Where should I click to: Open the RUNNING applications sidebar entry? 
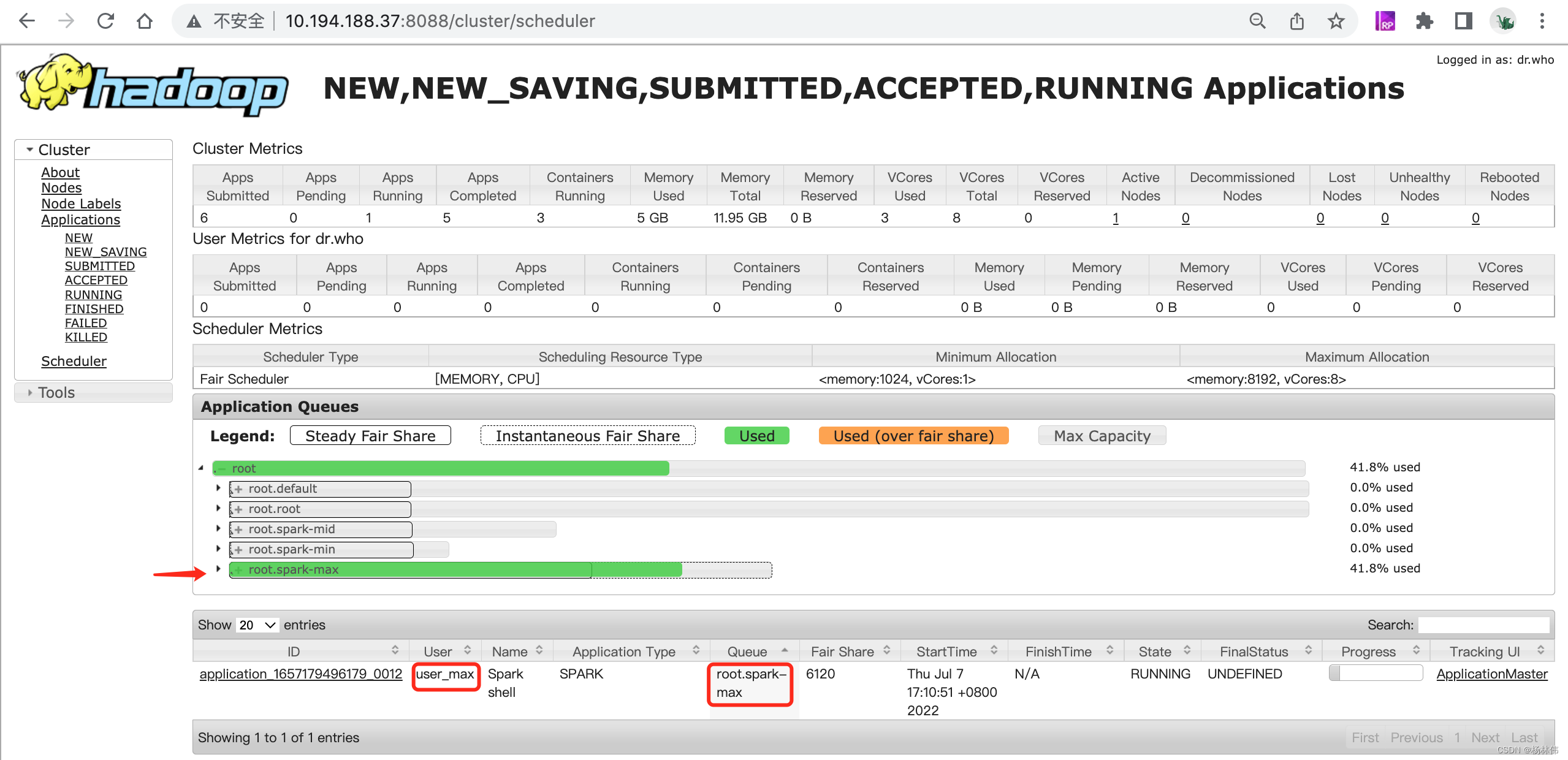93,294
